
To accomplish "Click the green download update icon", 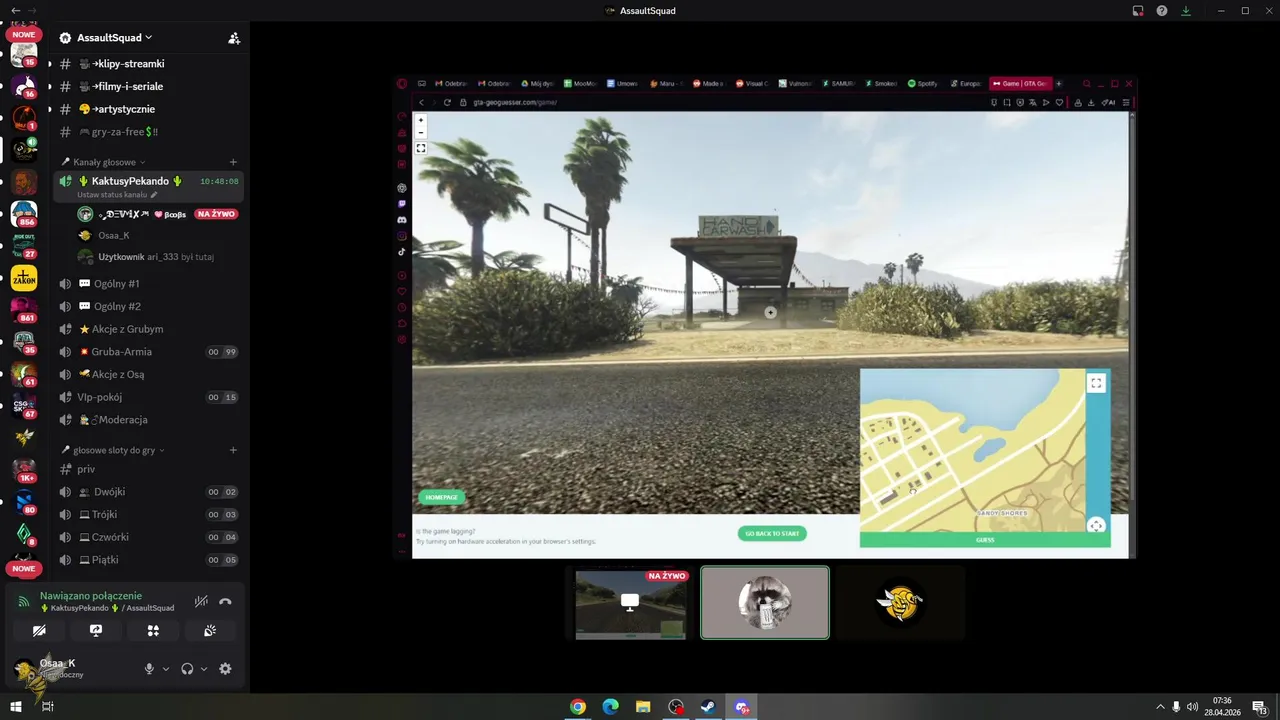I will point(1186,11).
